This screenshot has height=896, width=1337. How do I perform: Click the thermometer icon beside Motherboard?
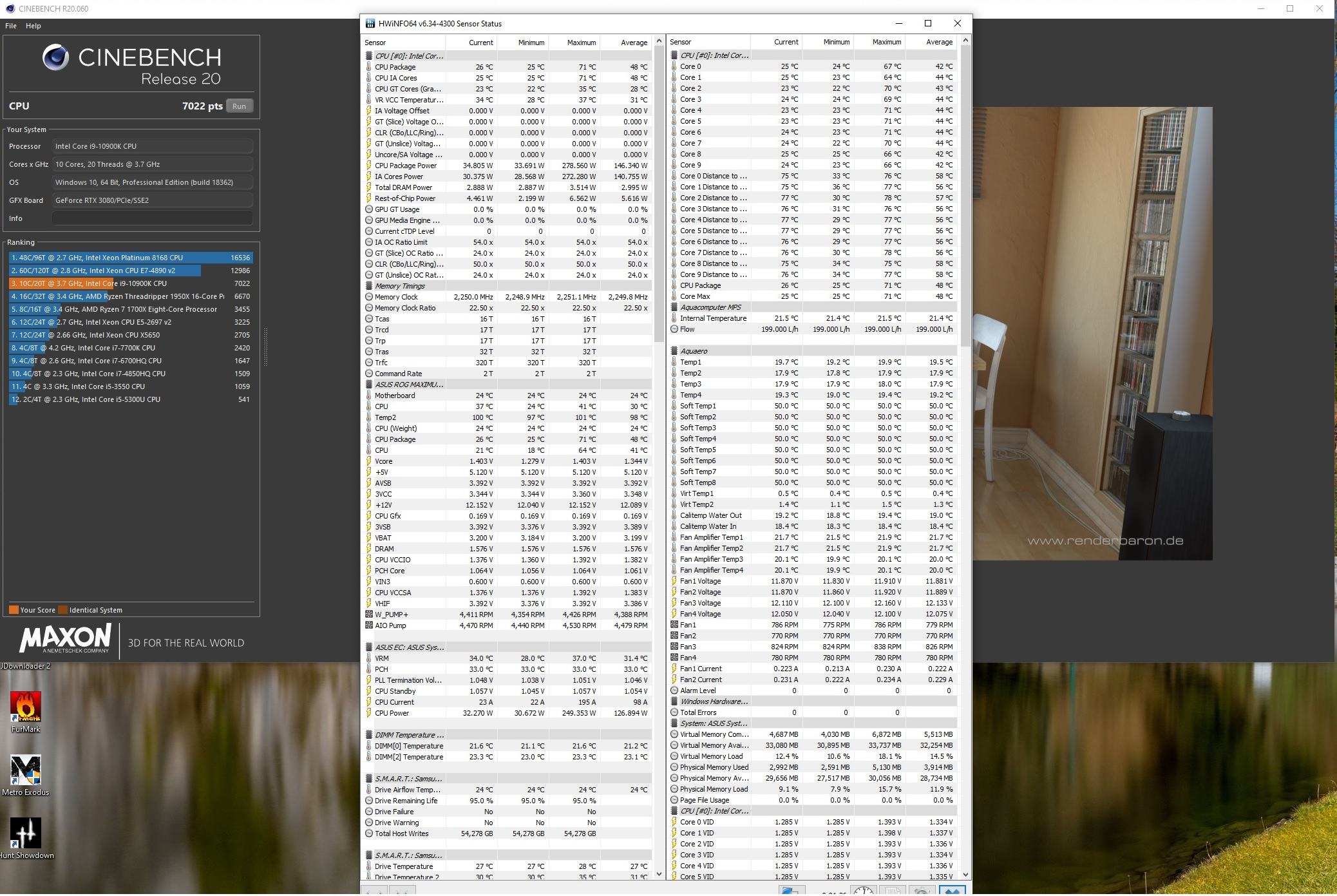click(369, 396)
